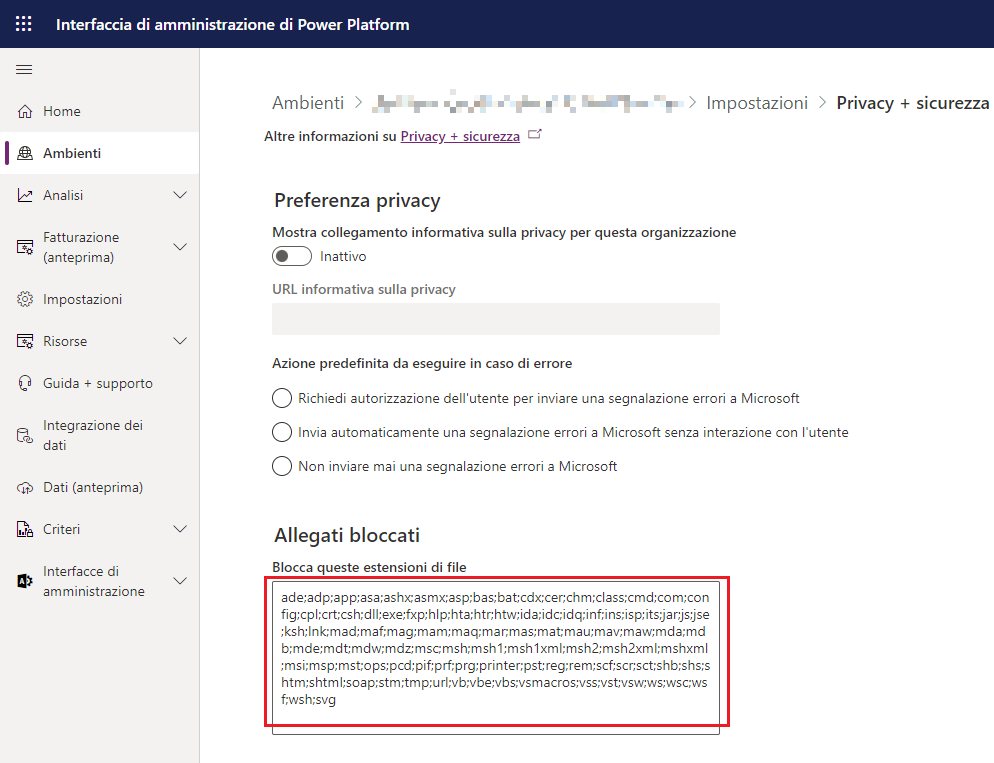
Task: Click the Guida + supporto headset icon
Action: (x=25, y=383)
